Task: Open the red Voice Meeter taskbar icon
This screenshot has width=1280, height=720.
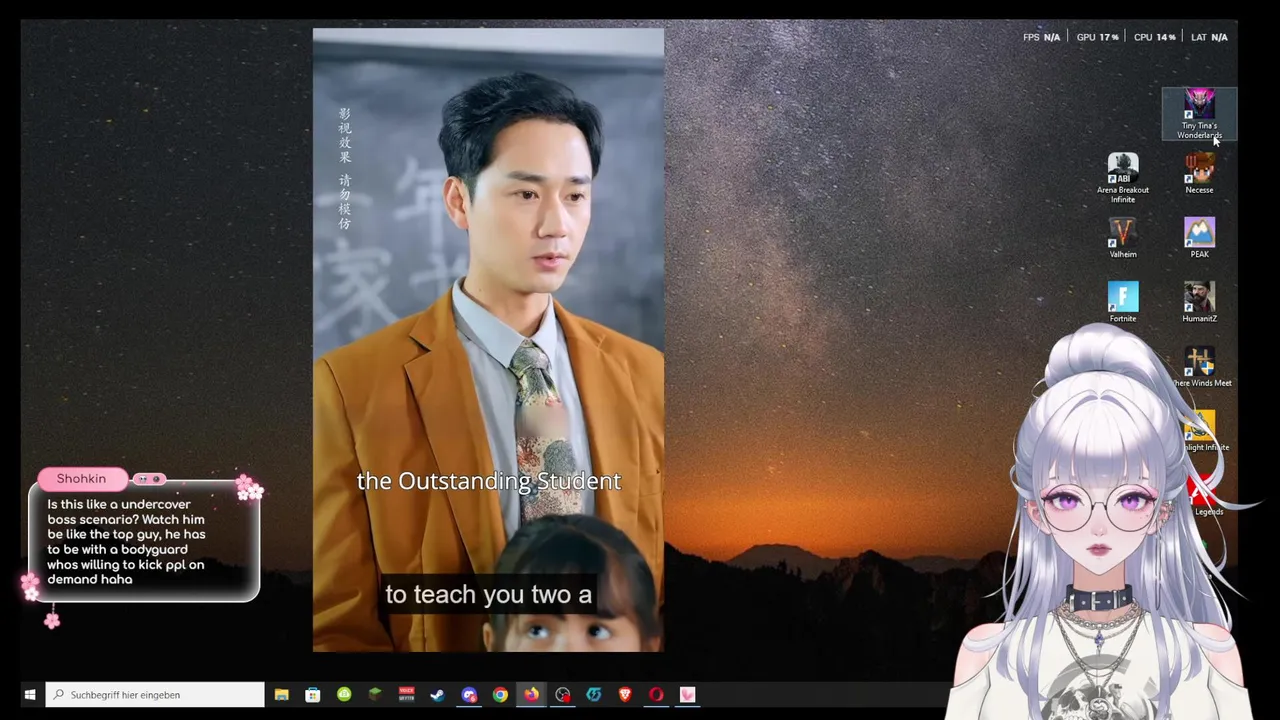Action: click(406, 694)
